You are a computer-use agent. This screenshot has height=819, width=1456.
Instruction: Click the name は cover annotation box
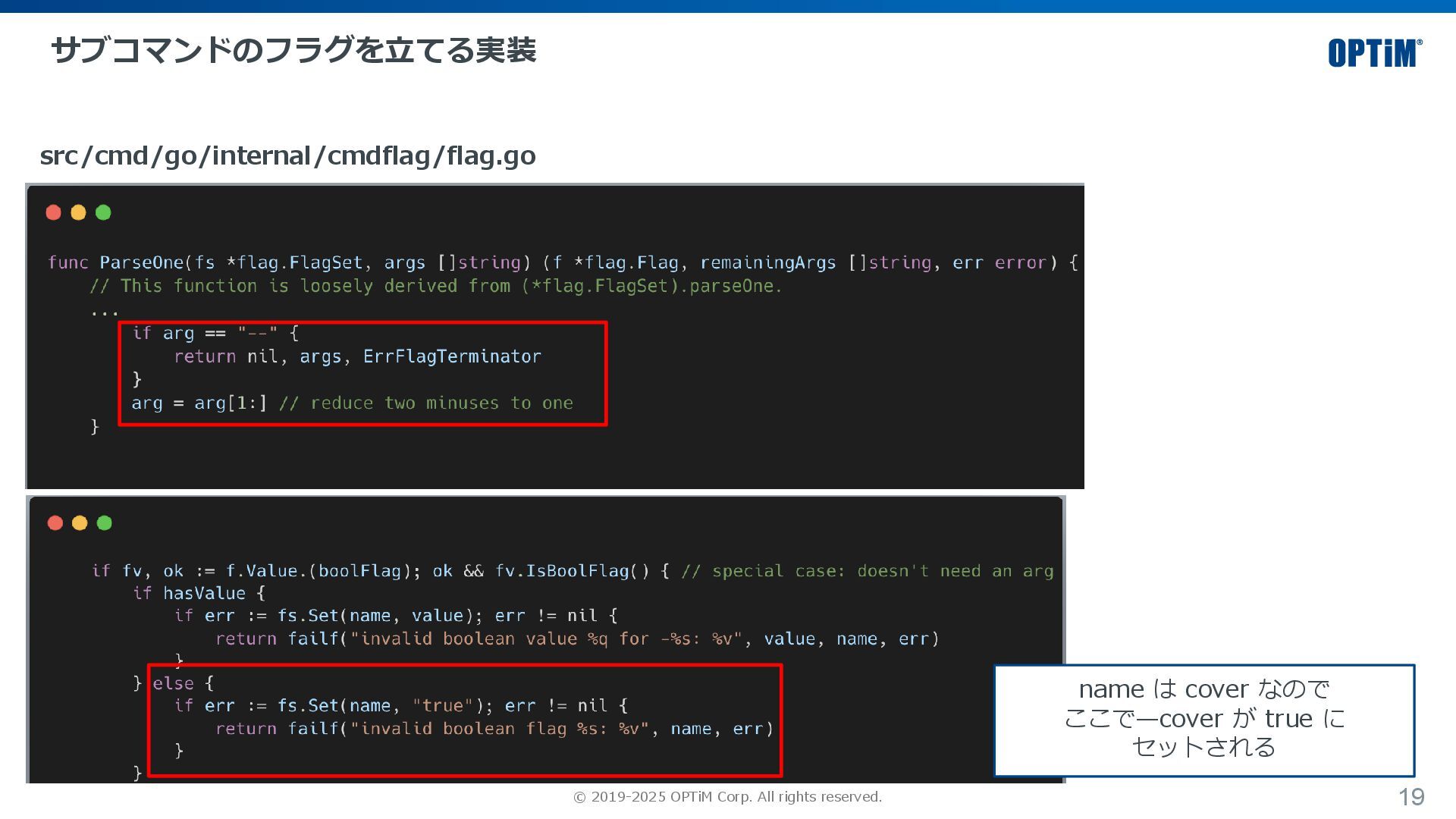click(1203, 720)
